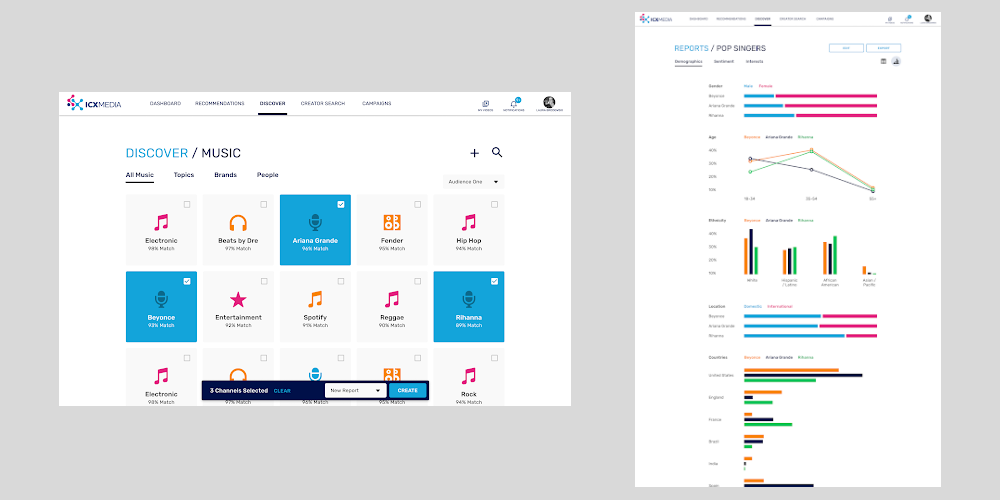Check the Reggae card checkbox
1000x500 pixels.
point(418,281)
